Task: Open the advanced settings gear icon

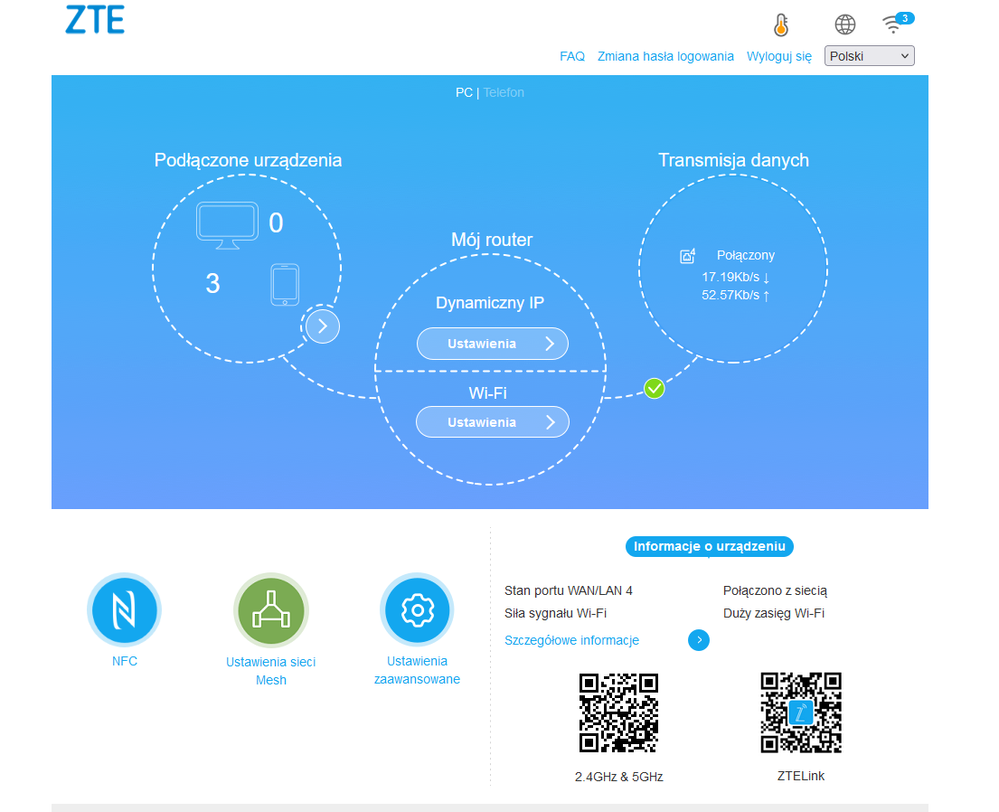Action: (x=417, y=610)
